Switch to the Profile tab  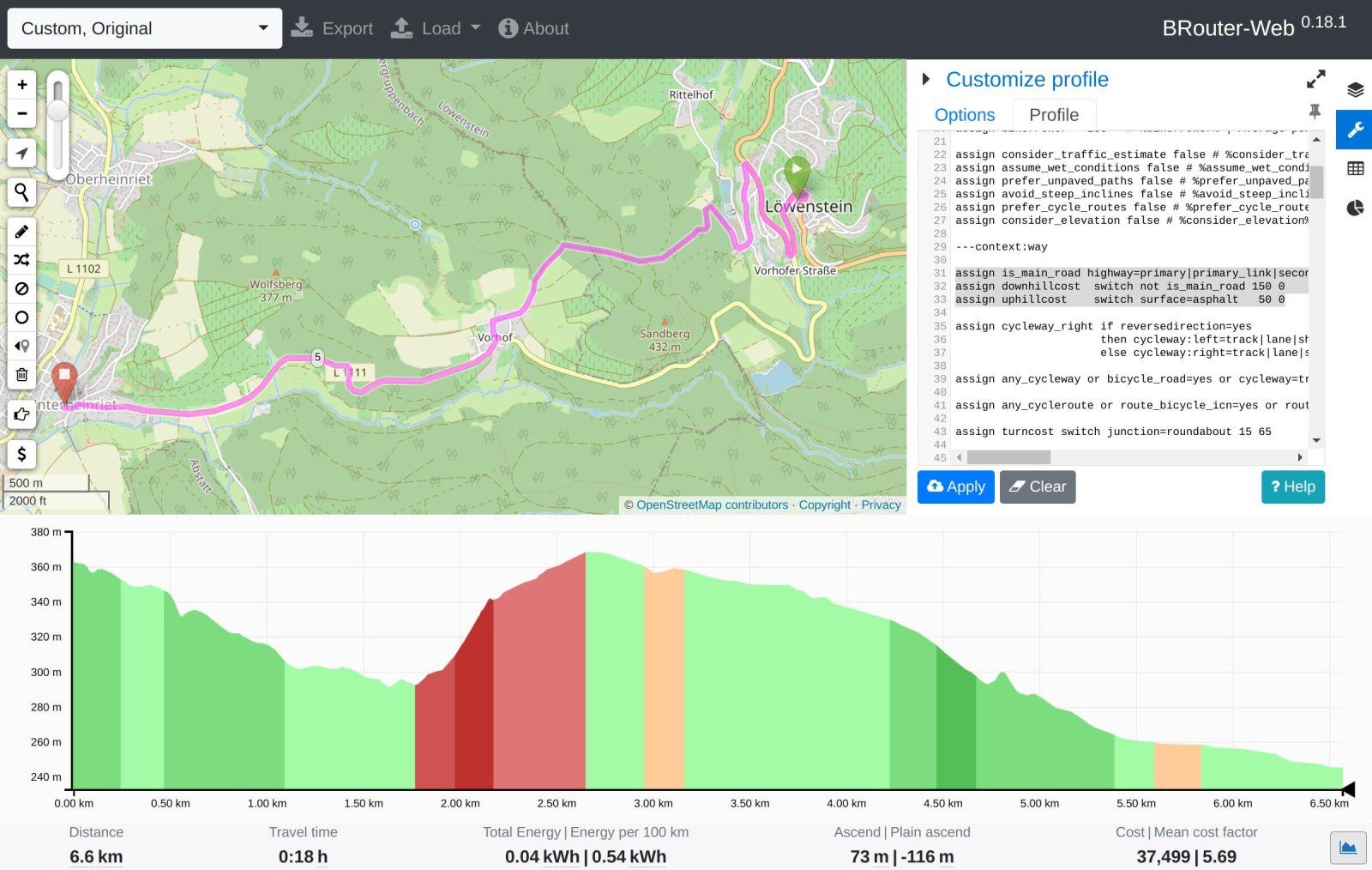[x=1054, y=115]
